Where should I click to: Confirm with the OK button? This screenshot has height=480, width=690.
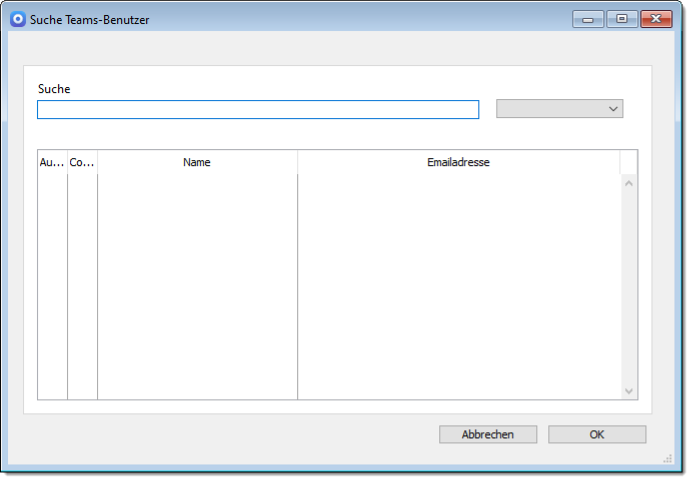(596, 434)
